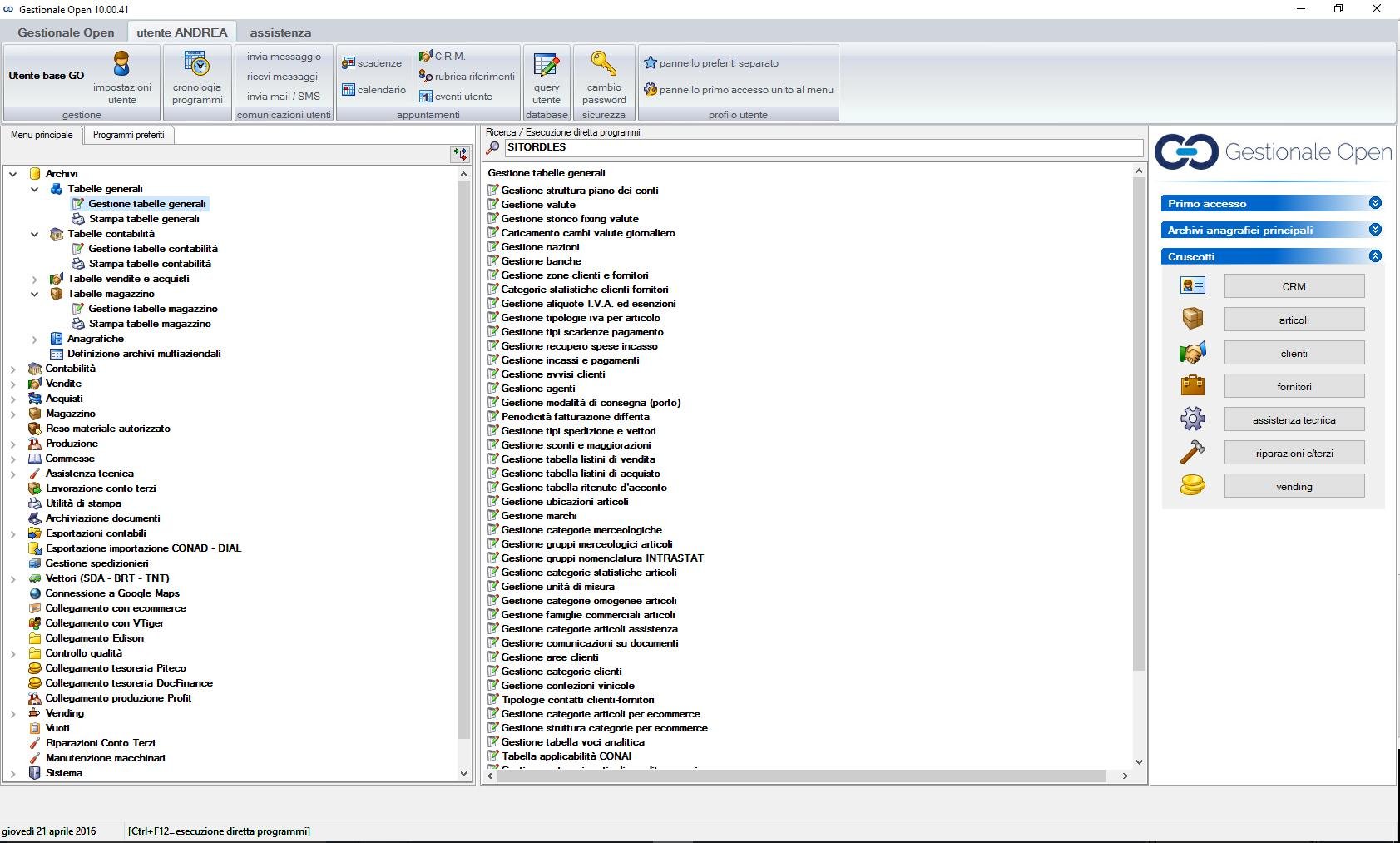Click the clienti handshake icon
1400x843 pixels.
click(1193, 352)
